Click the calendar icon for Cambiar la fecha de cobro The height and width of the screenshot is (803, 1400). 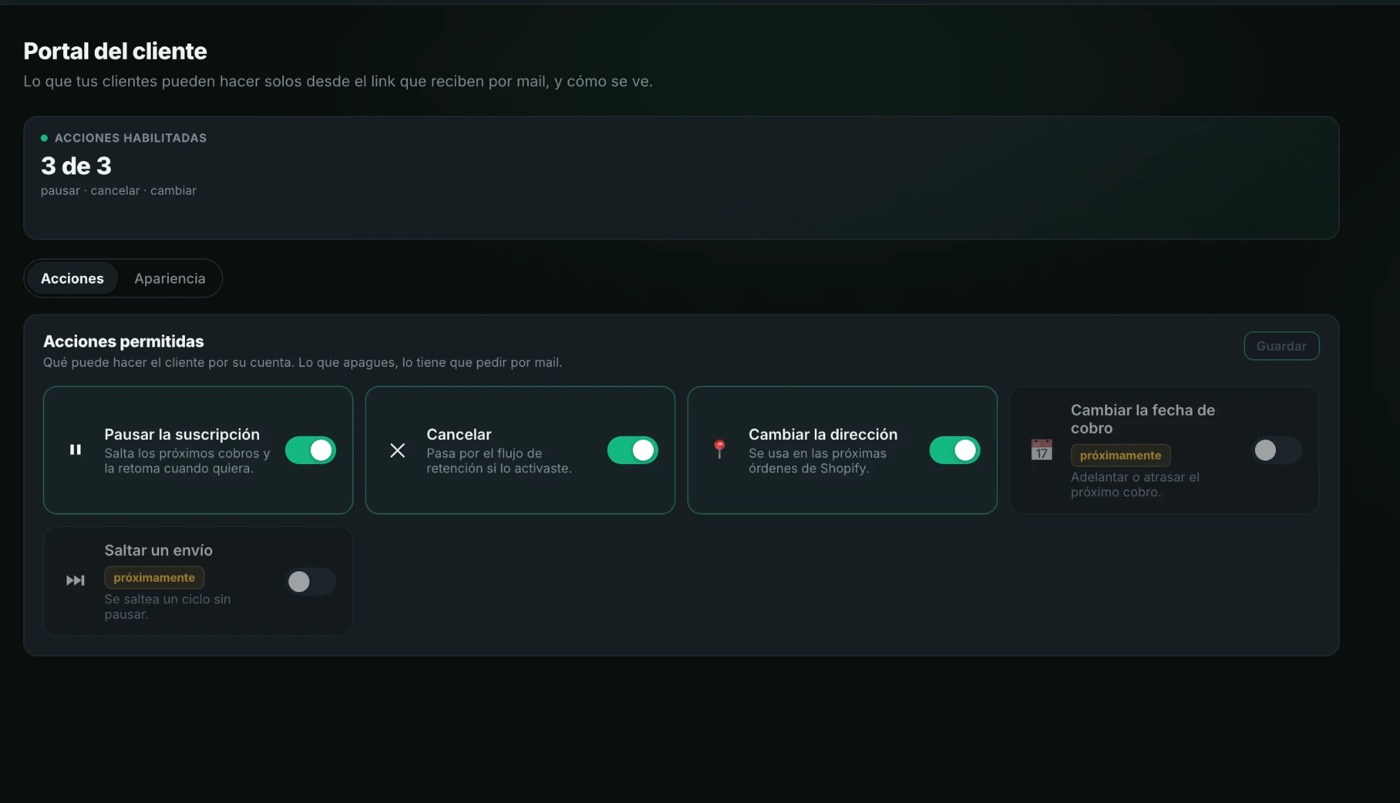tap(1041, 450)
